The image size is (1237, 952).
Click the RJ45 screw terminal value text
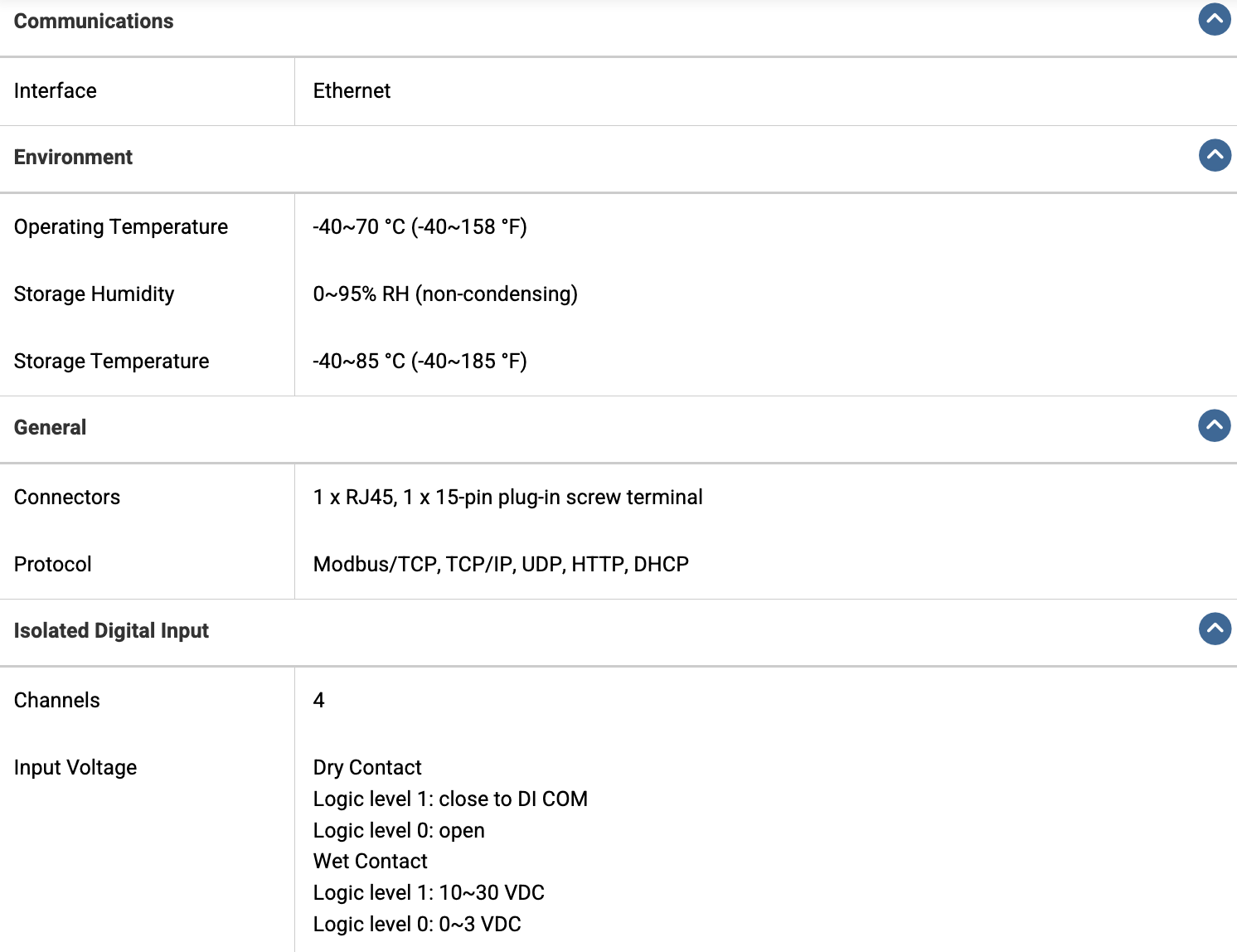507,498
